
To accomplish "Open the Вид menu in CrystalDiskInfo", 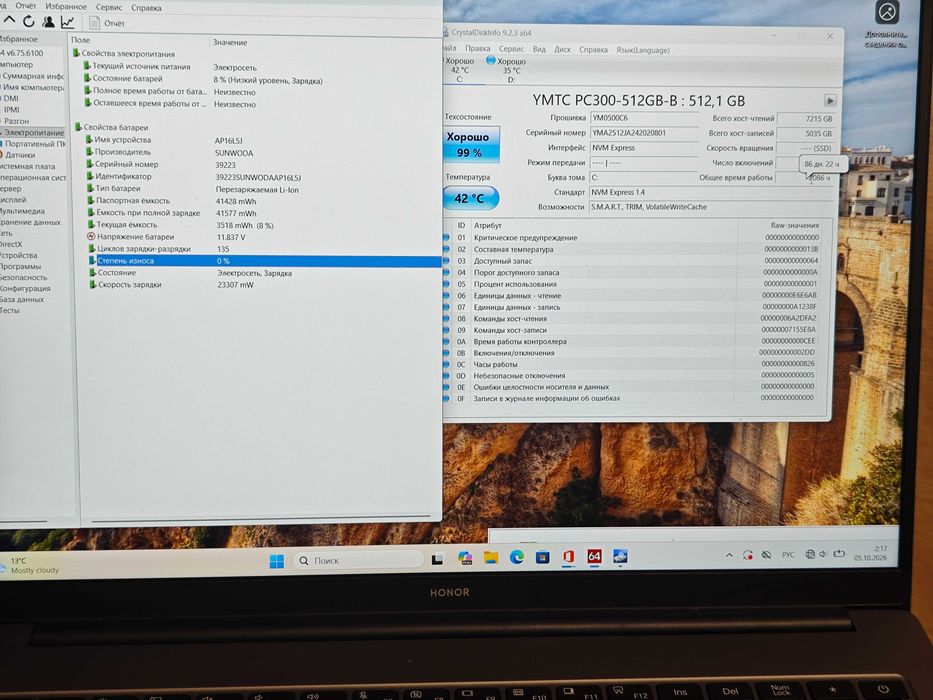I will (539, 49).
